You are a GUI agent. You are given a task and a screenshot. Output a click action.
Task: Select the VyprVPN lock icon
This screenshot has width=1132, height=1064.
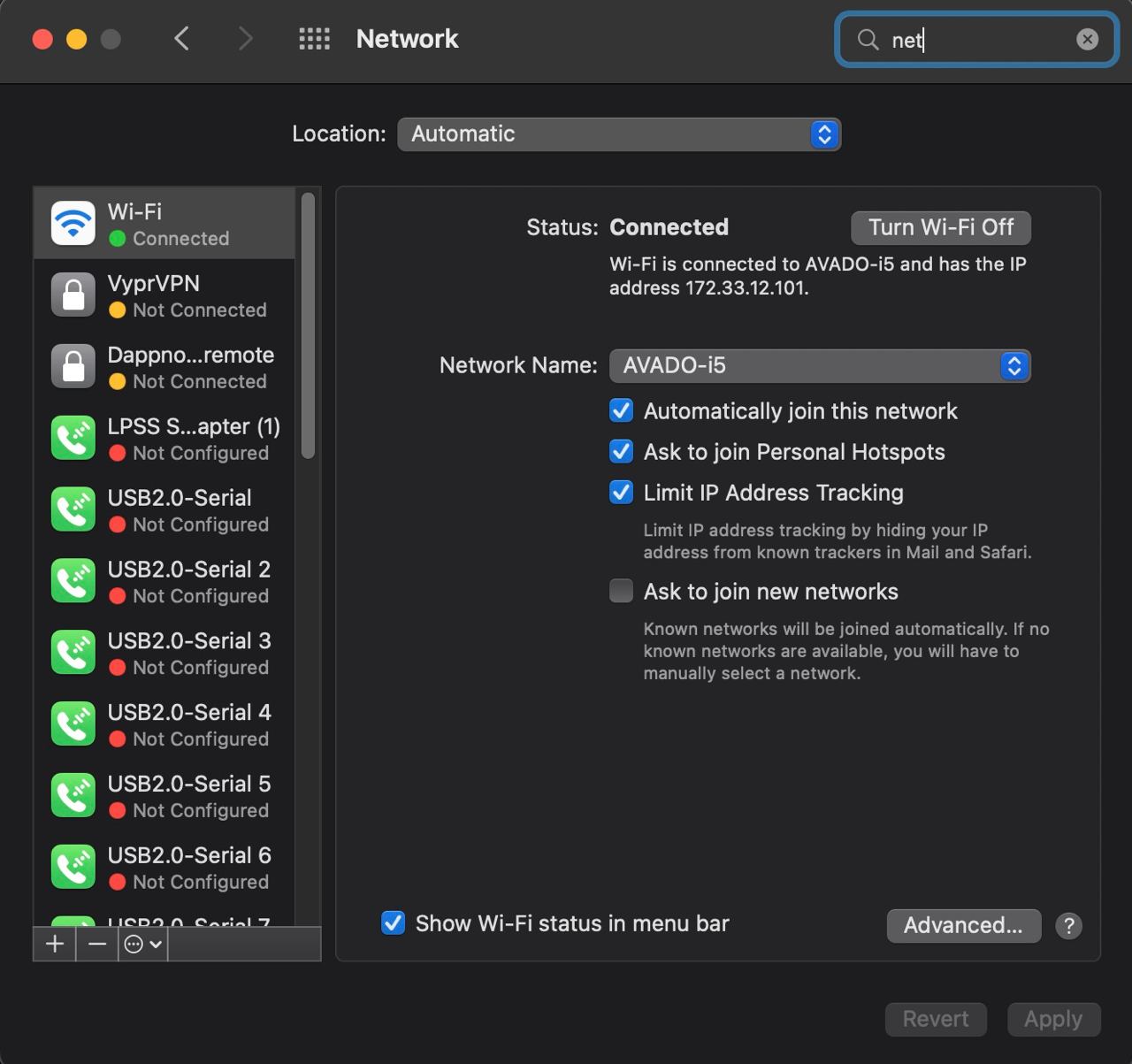(73, 295)
